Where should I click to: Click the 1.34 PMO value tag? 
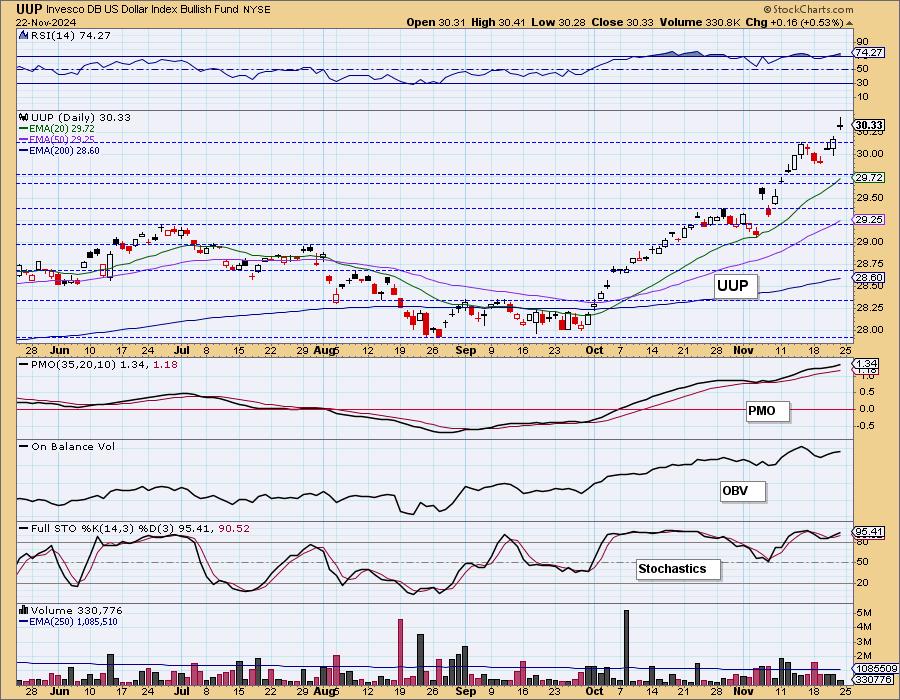pyautogui.click(x=867, y=364)
